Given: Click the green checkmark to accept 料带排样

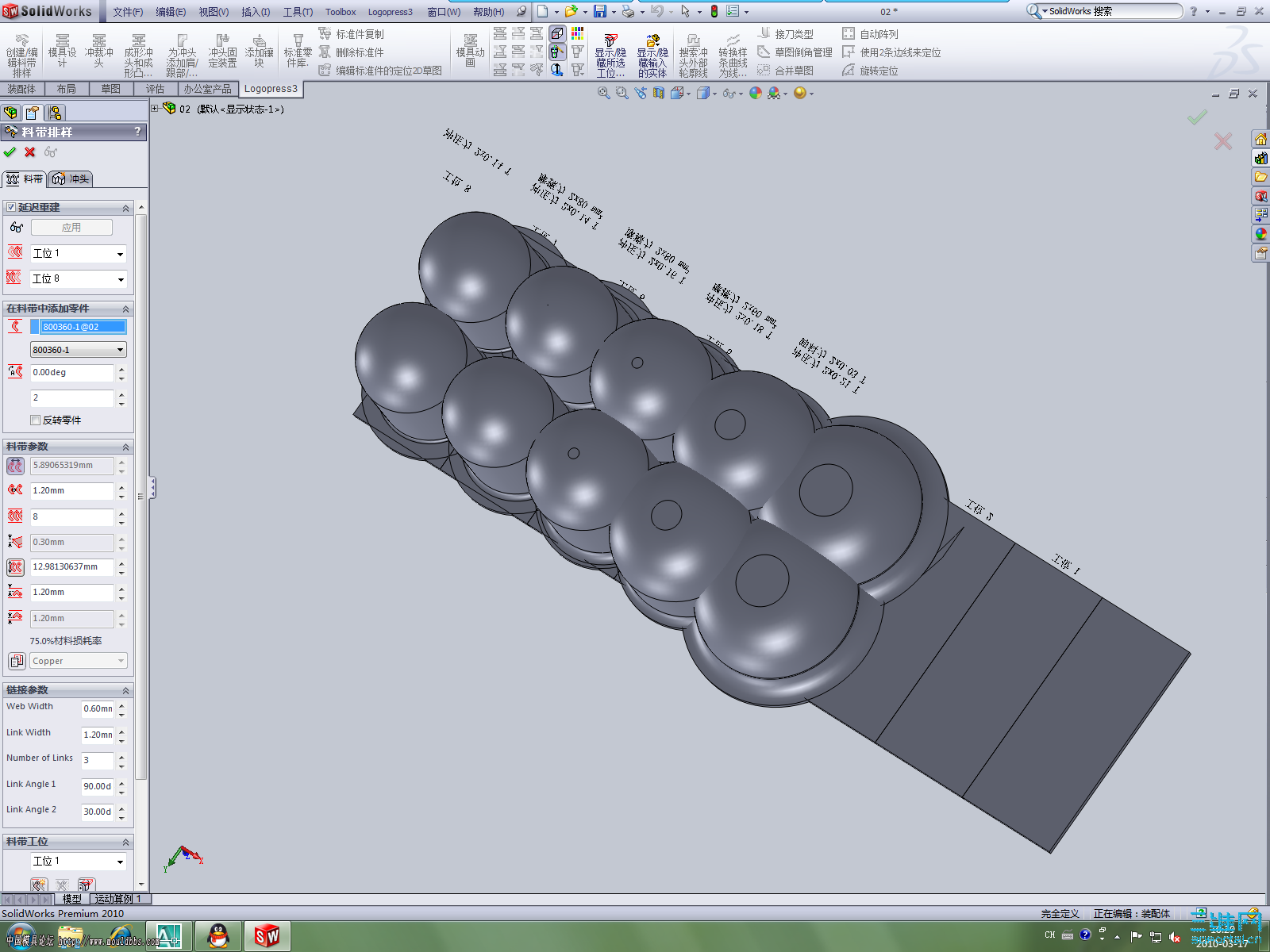Looking at the screenshot, I should pyautogui.click(x=10, y=152).
